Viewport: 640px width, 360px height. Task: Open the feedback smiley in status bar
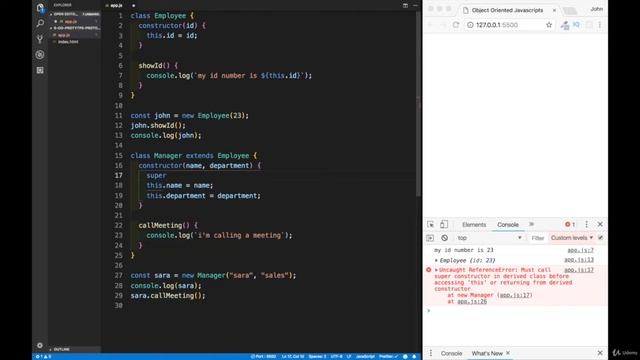pyautogui.click(x=405, y=356)
